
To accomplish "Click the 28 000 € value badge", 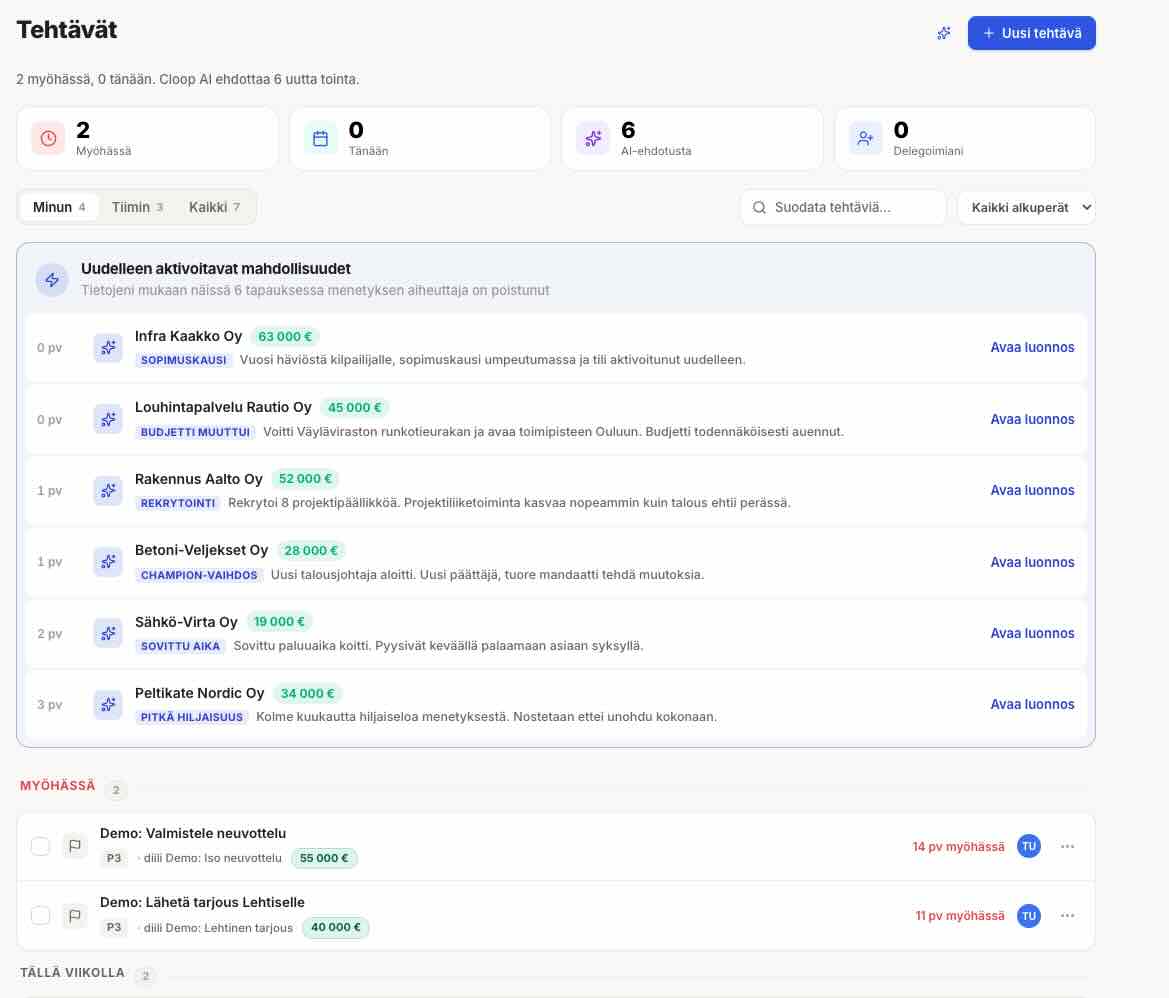I will pos(311,551).
